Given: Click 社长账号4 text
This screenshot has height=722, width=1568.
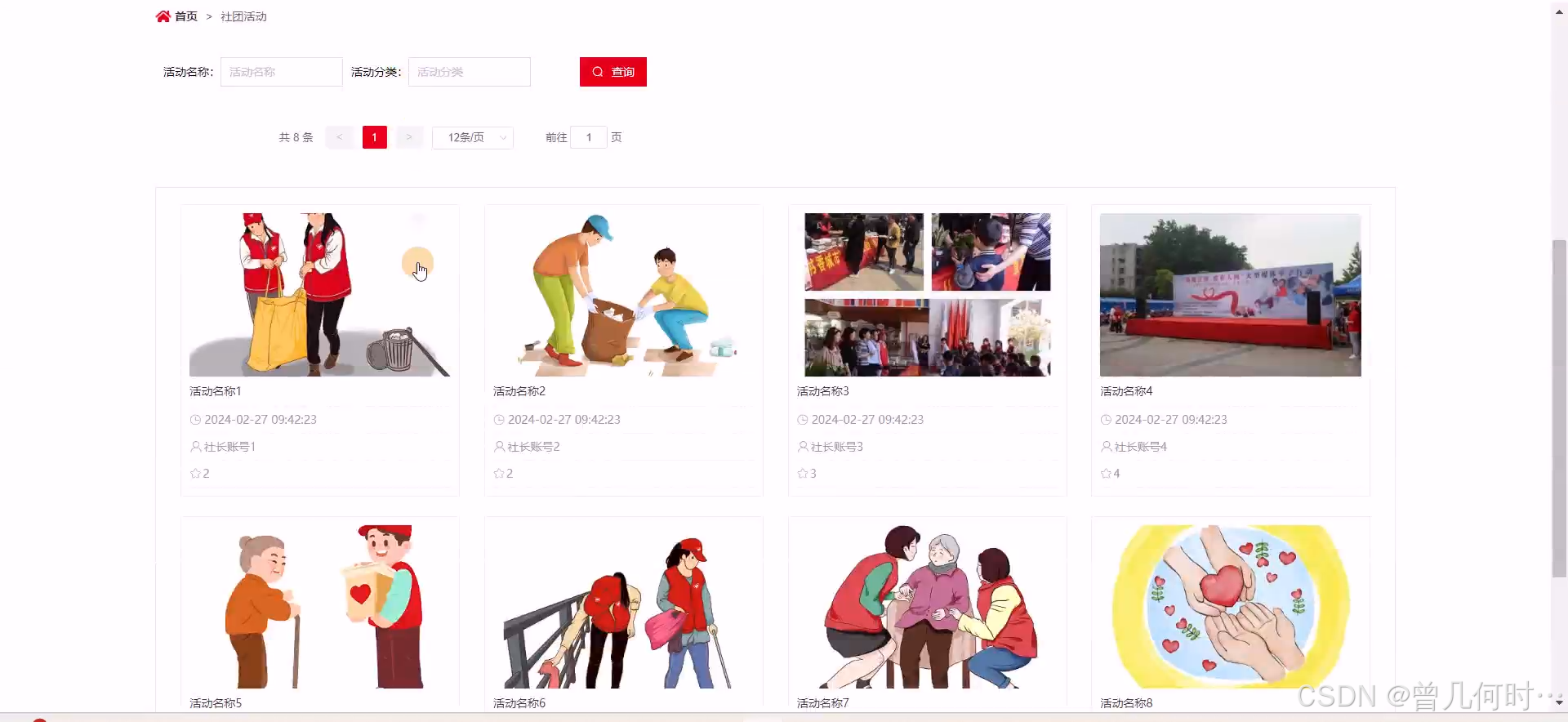Looking at the screenshot, I should tap(1141, 447).
